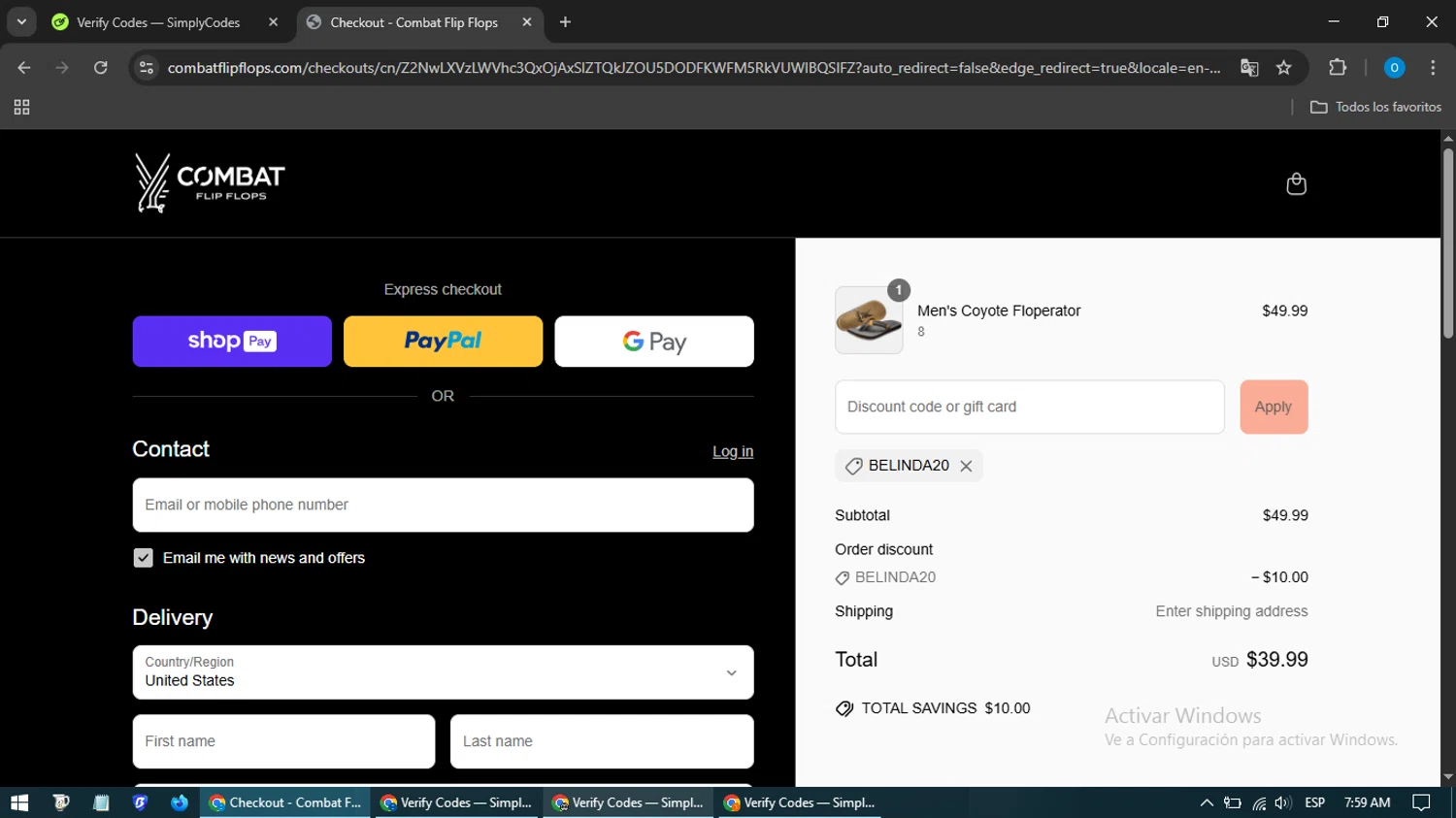Click the $39.99 total amount
The width and height of the screenshot is (1456, 818).
point(1277,660)
